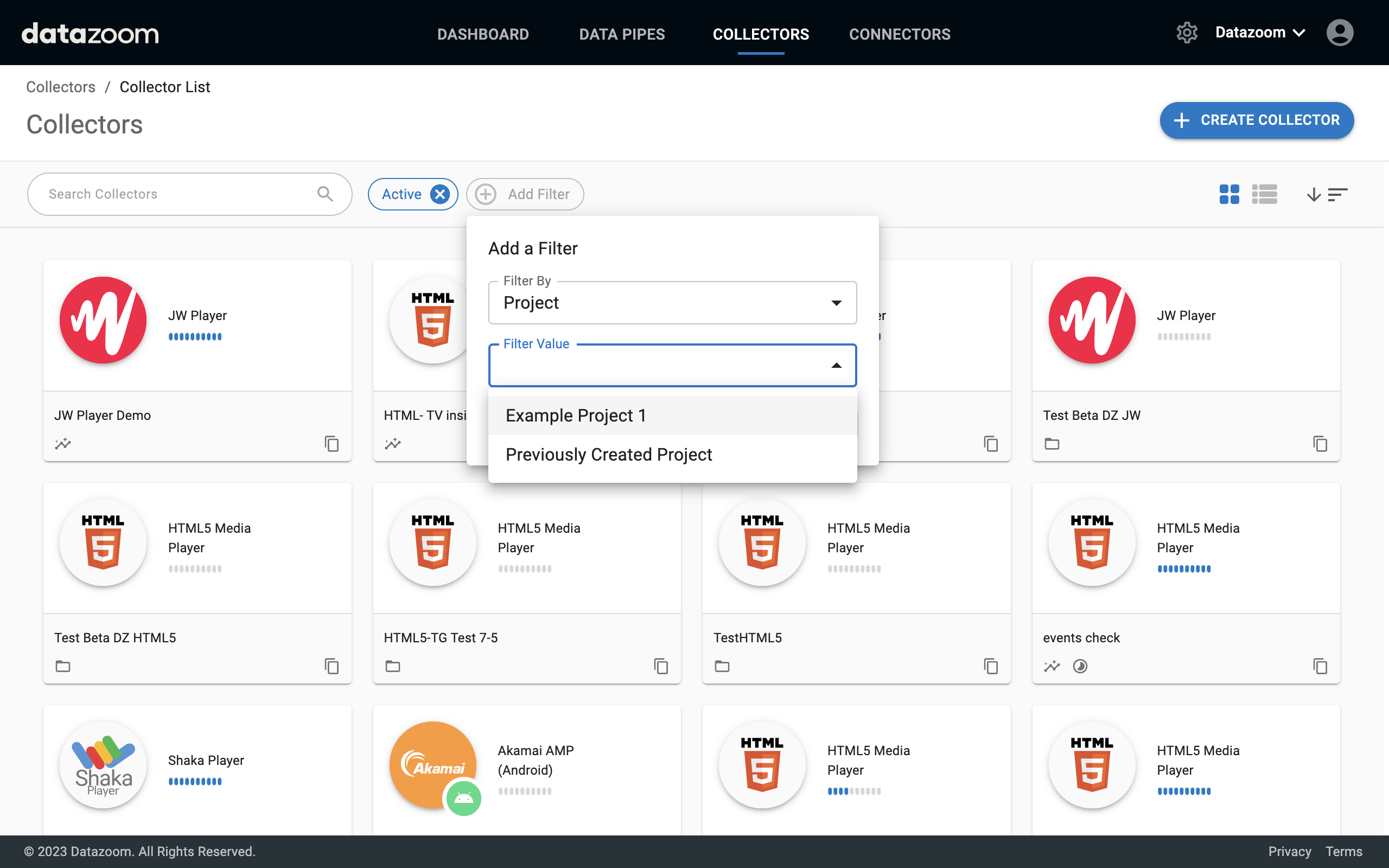Click the search magnifier icon

tap(325, 194)
